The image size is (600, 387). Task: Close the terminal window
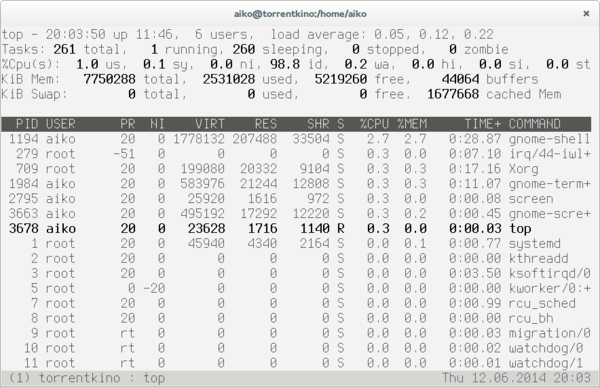point(586,13)
